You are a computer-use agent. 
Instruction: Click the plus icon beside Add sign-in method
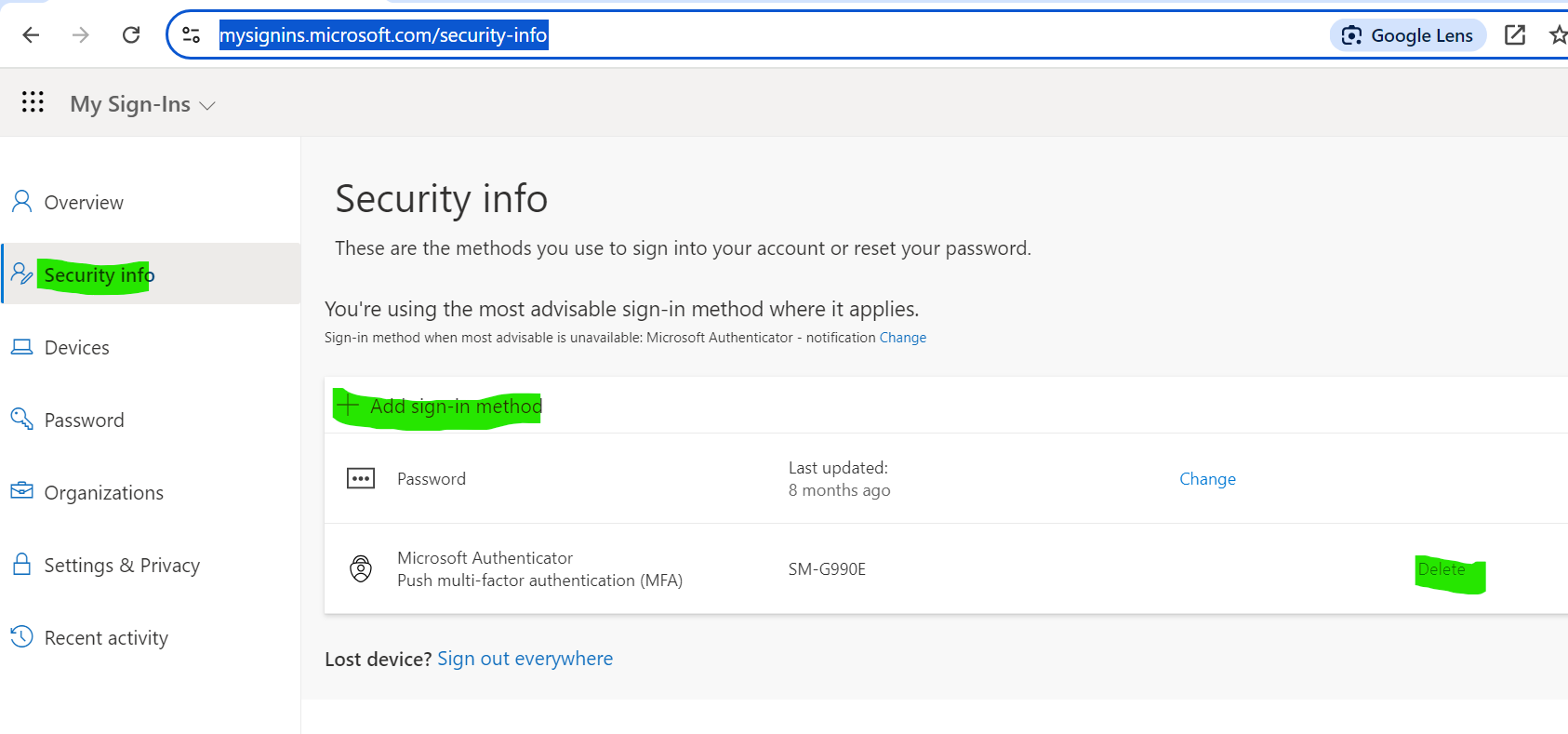[348, 406]
